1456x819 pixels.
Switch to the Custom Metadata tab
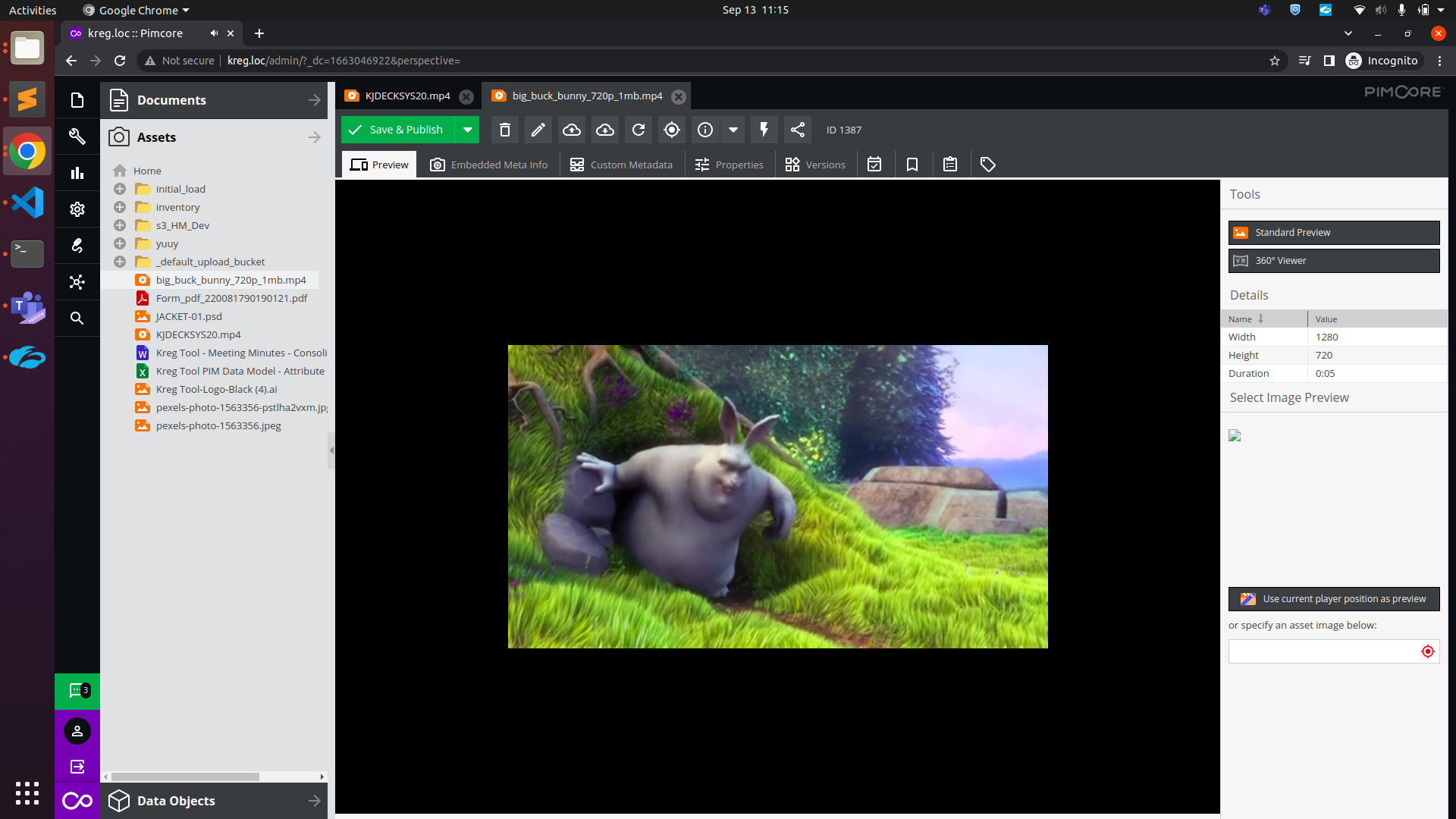click(621, 164)
